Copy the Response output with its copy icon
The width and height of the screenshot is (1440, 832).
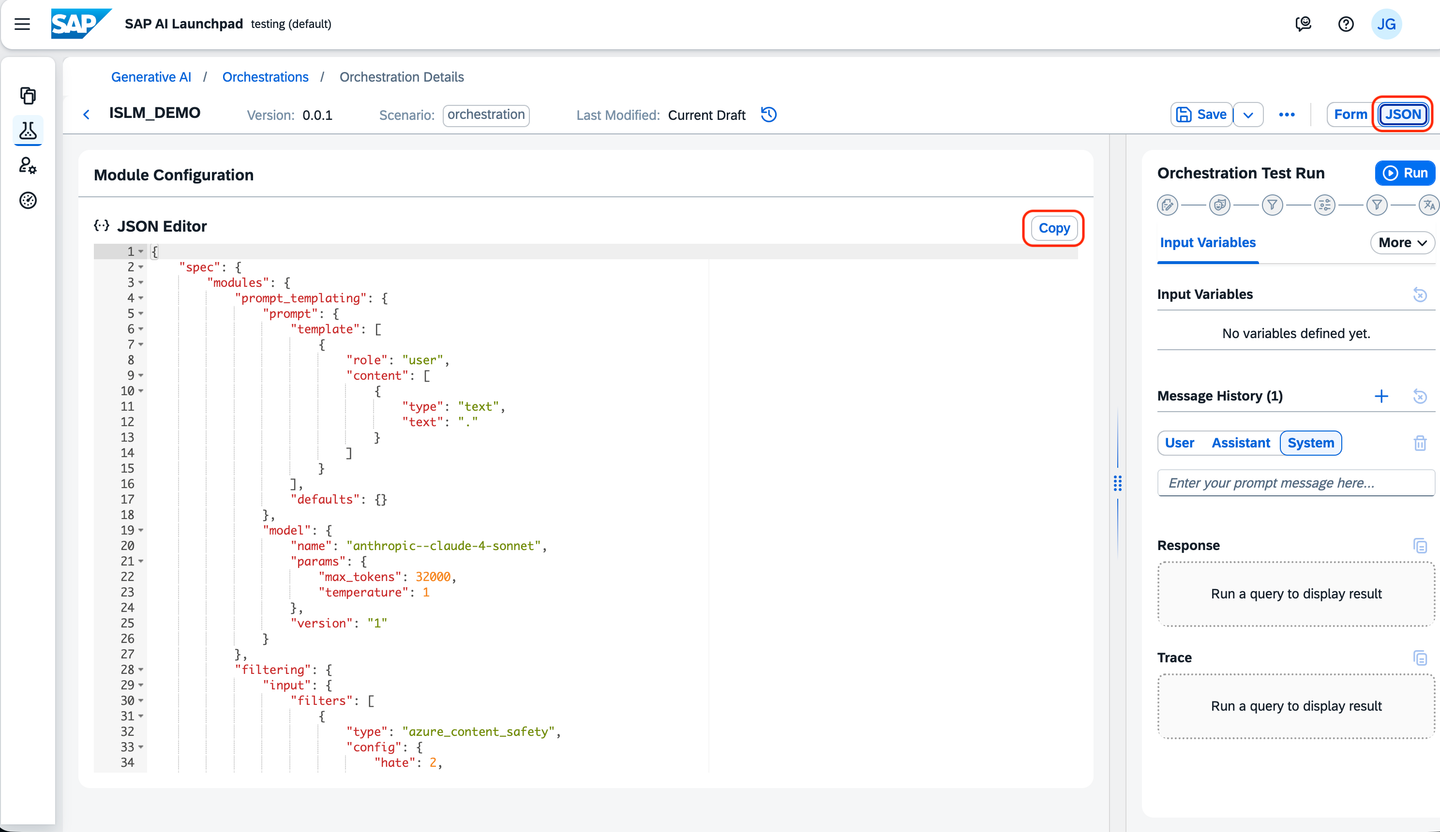pos(1420,545)
